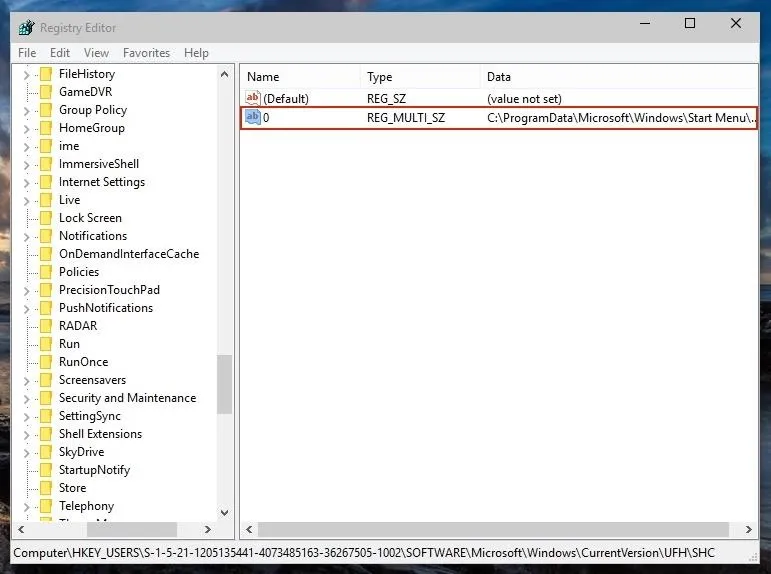Image resolution: width=771 pixels, height=574 pixels.
Task: Open the File menu
Action: point(27,53)
